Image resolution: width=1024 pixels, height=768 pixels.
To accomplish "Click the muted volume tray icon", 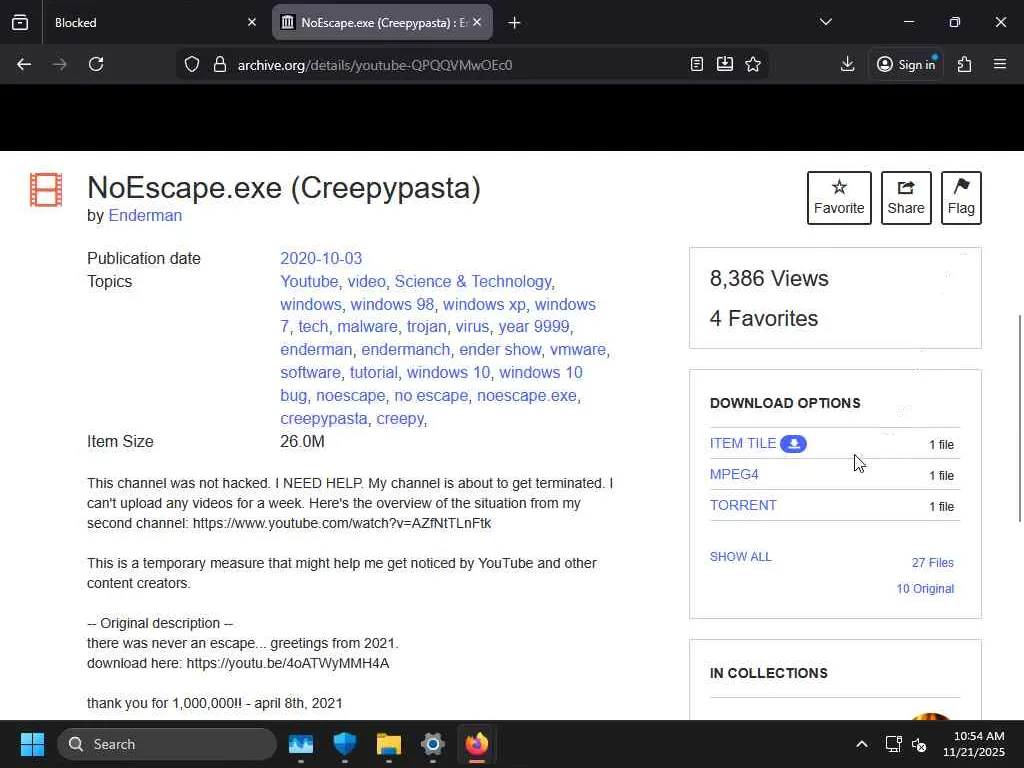I will coord(919,744).
